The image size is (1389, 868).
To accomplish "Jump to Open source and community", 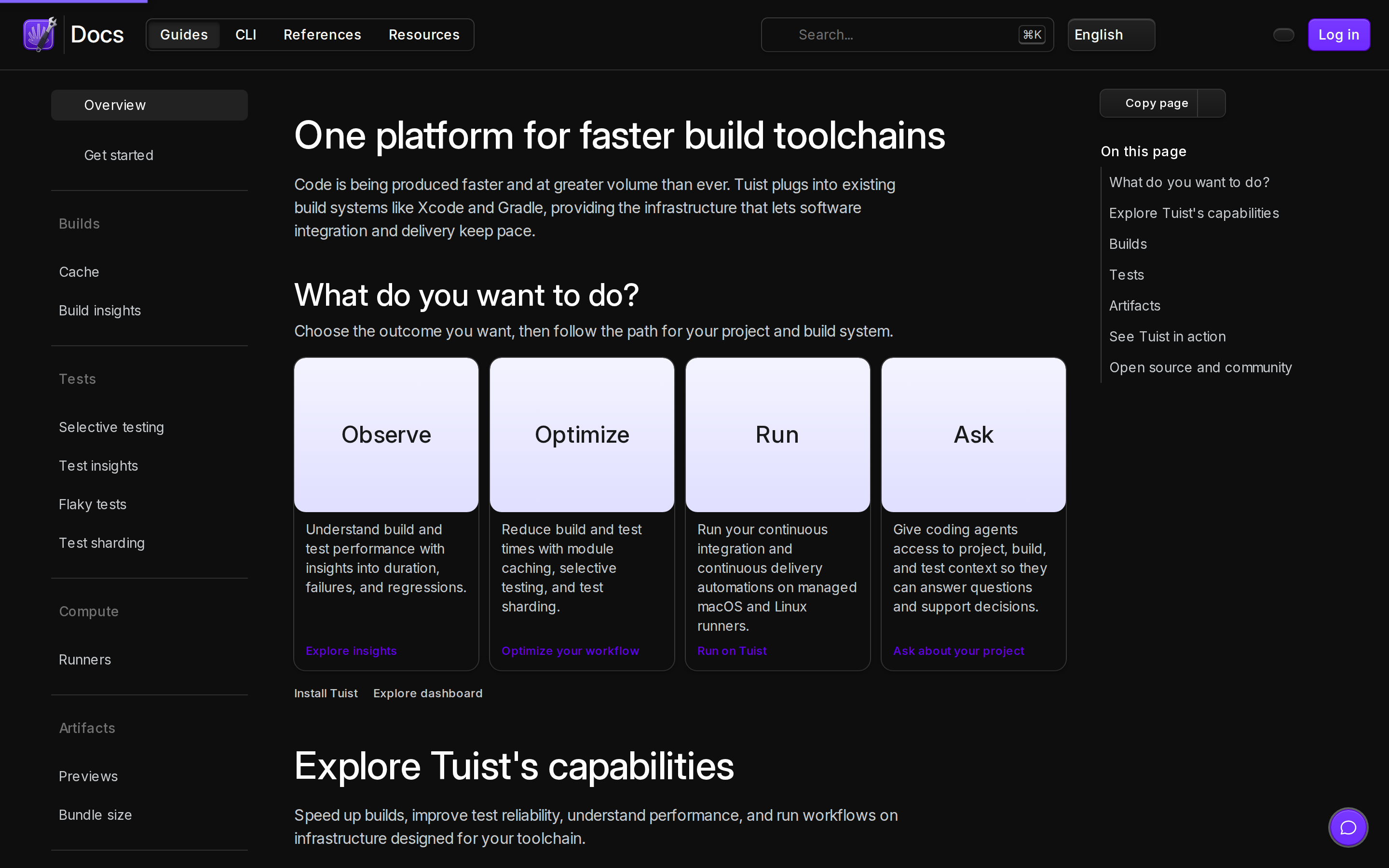I will pyautogui.click(x=1200, y=367).
